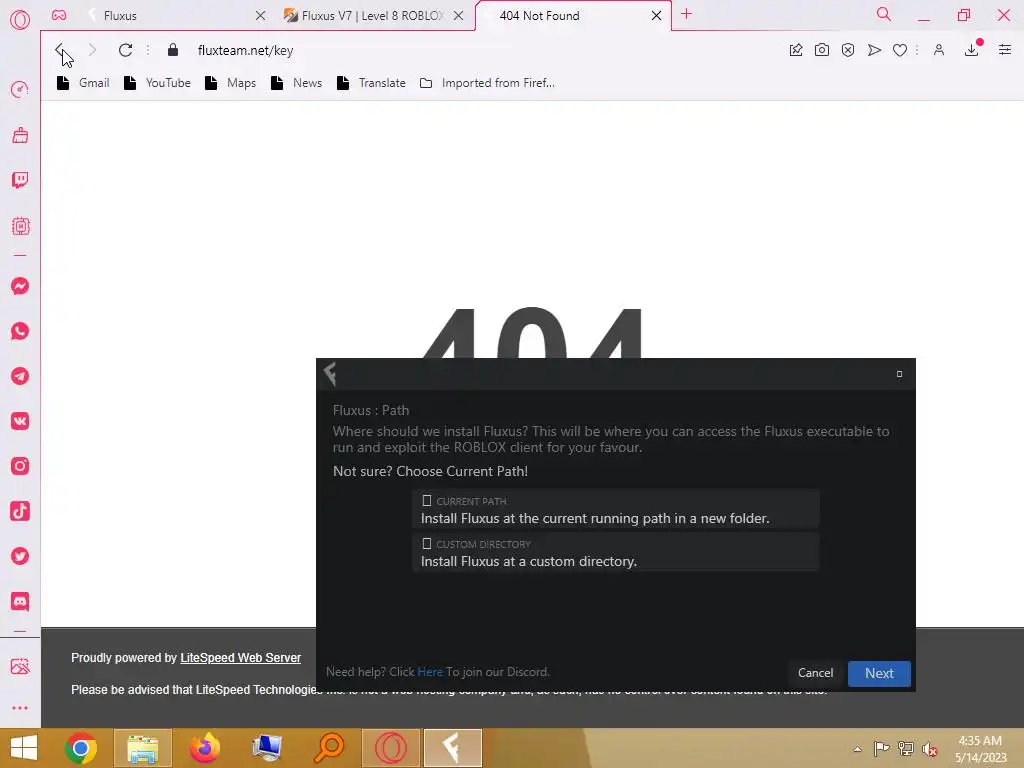Add page to bookmarks heart icon
Viewport: 1024px width, 768px height.
[900, 50]
